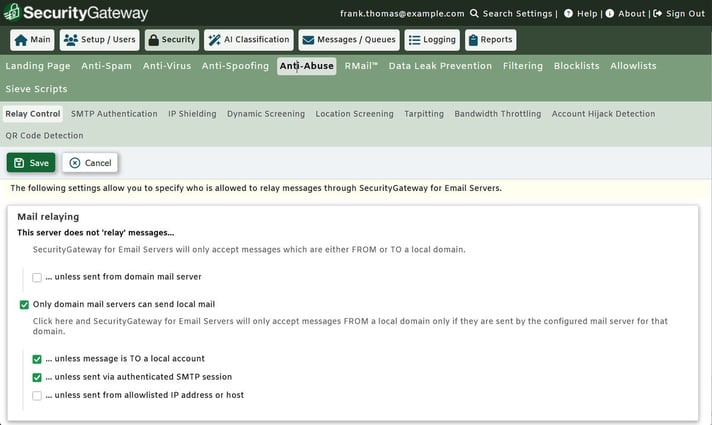Click the Cancel circle-x icon
712x425 pixels.
pyautogui.click(x=75, y=163)
